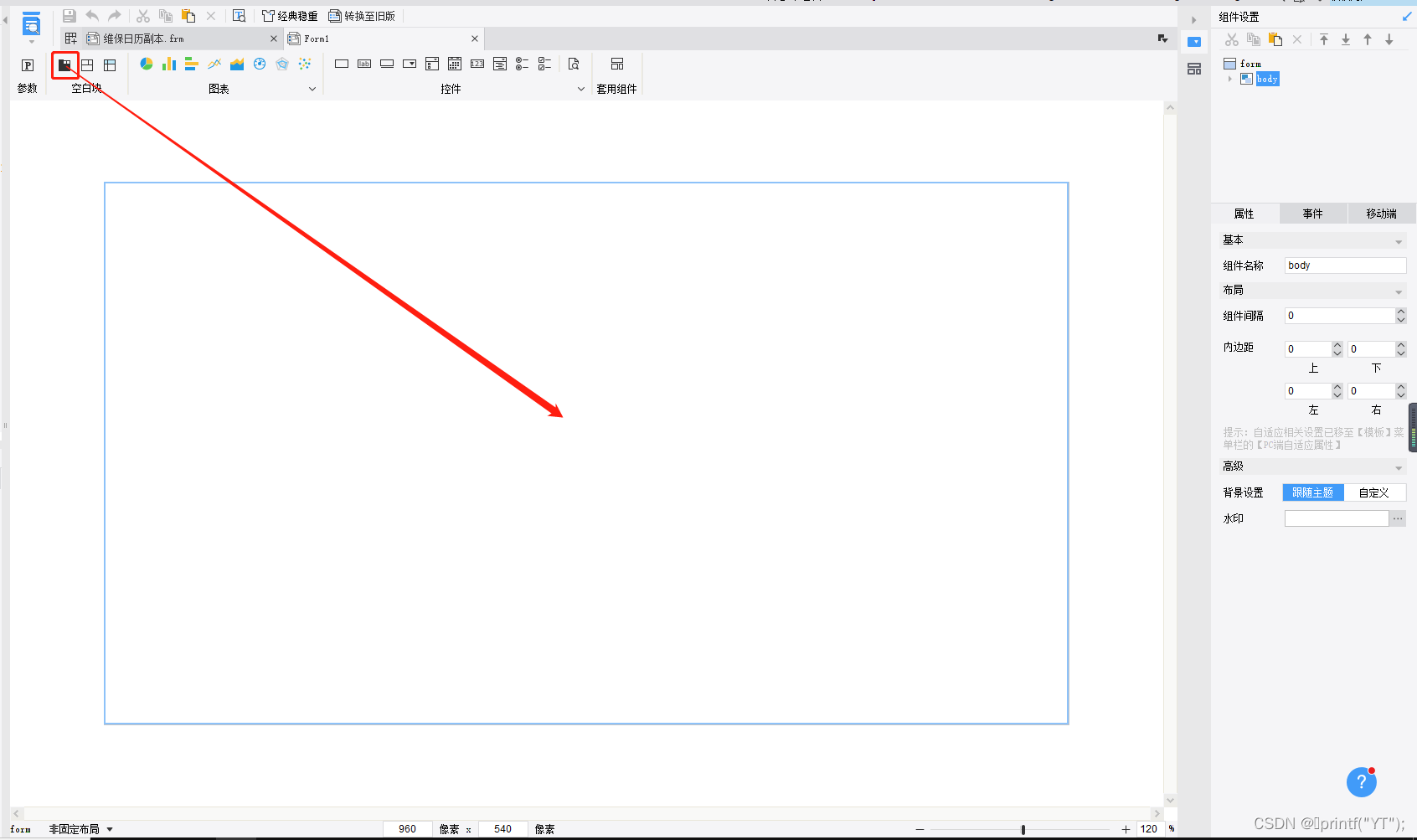Screen dimensions: 1417x840
Task: Collapse the 基本 section
Action: point(1399,241)
